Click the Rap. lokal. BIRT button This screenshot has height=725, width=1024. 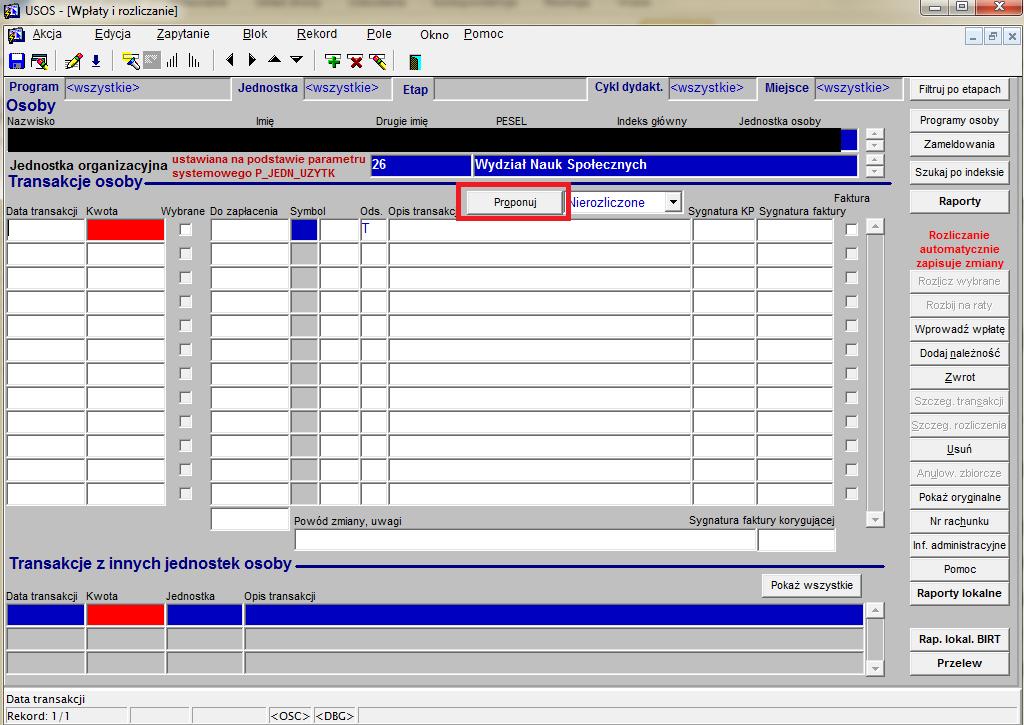[959, 639]
